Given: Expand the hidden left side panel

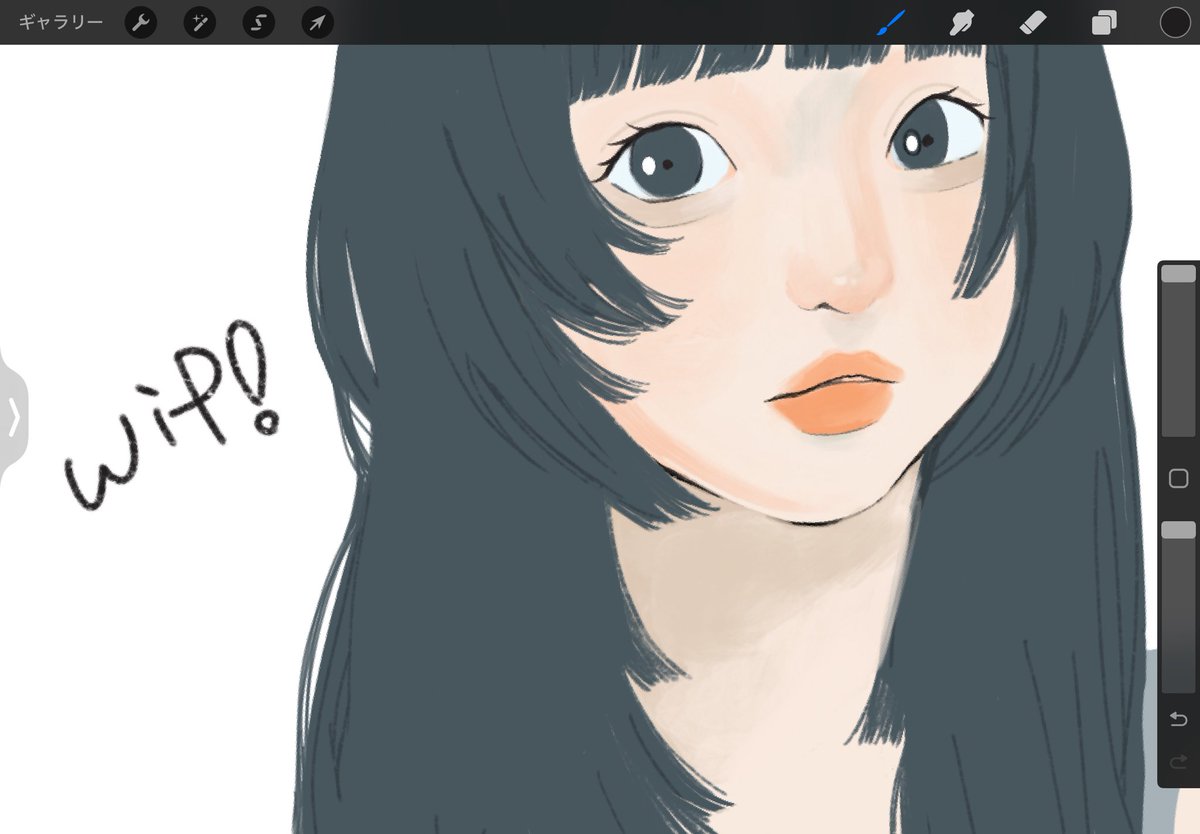Looking at the screenshot, I should (14, 417).
